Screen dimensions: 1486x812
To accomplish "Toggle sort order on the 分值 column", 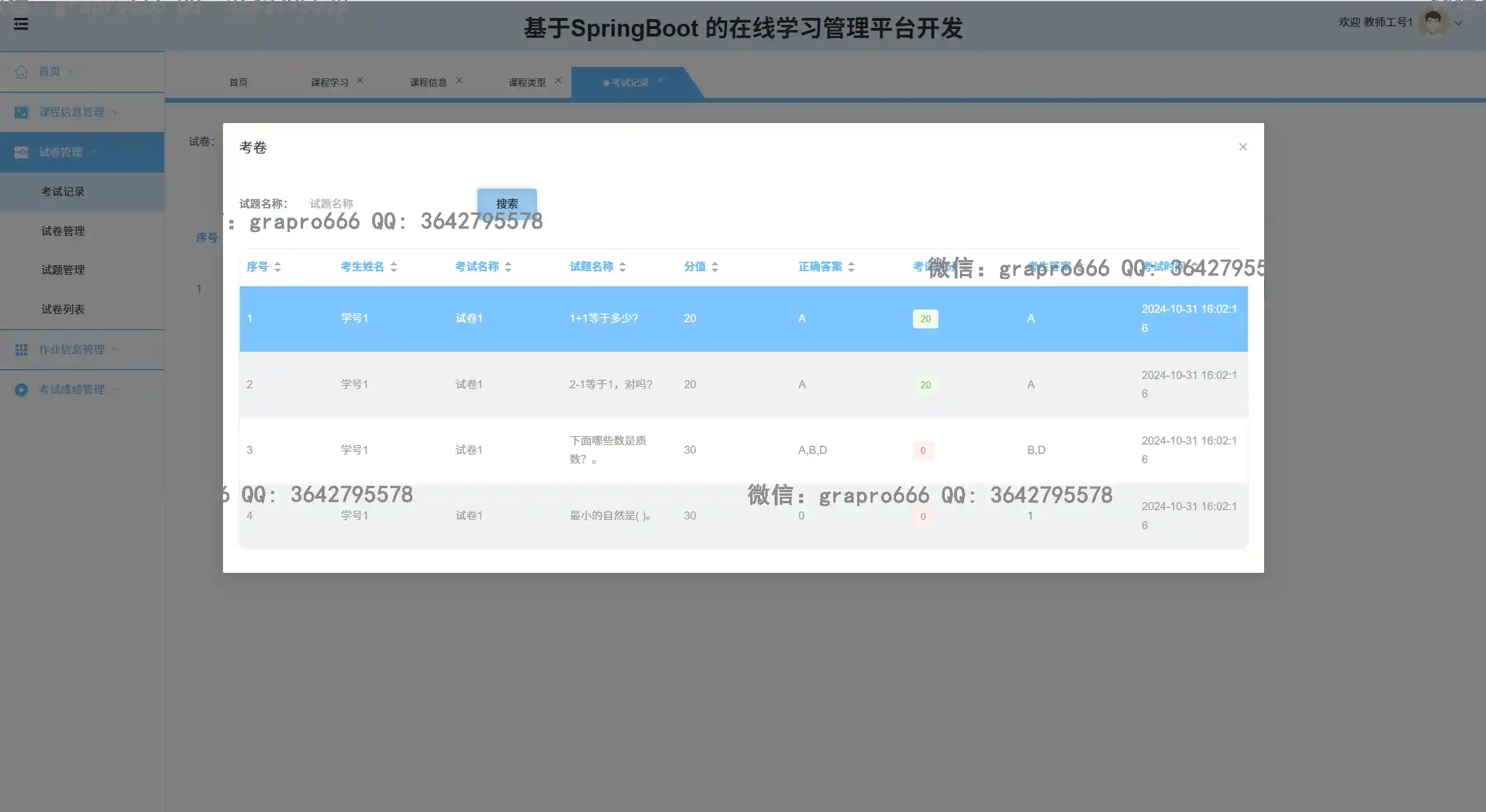I will point(715,267).
